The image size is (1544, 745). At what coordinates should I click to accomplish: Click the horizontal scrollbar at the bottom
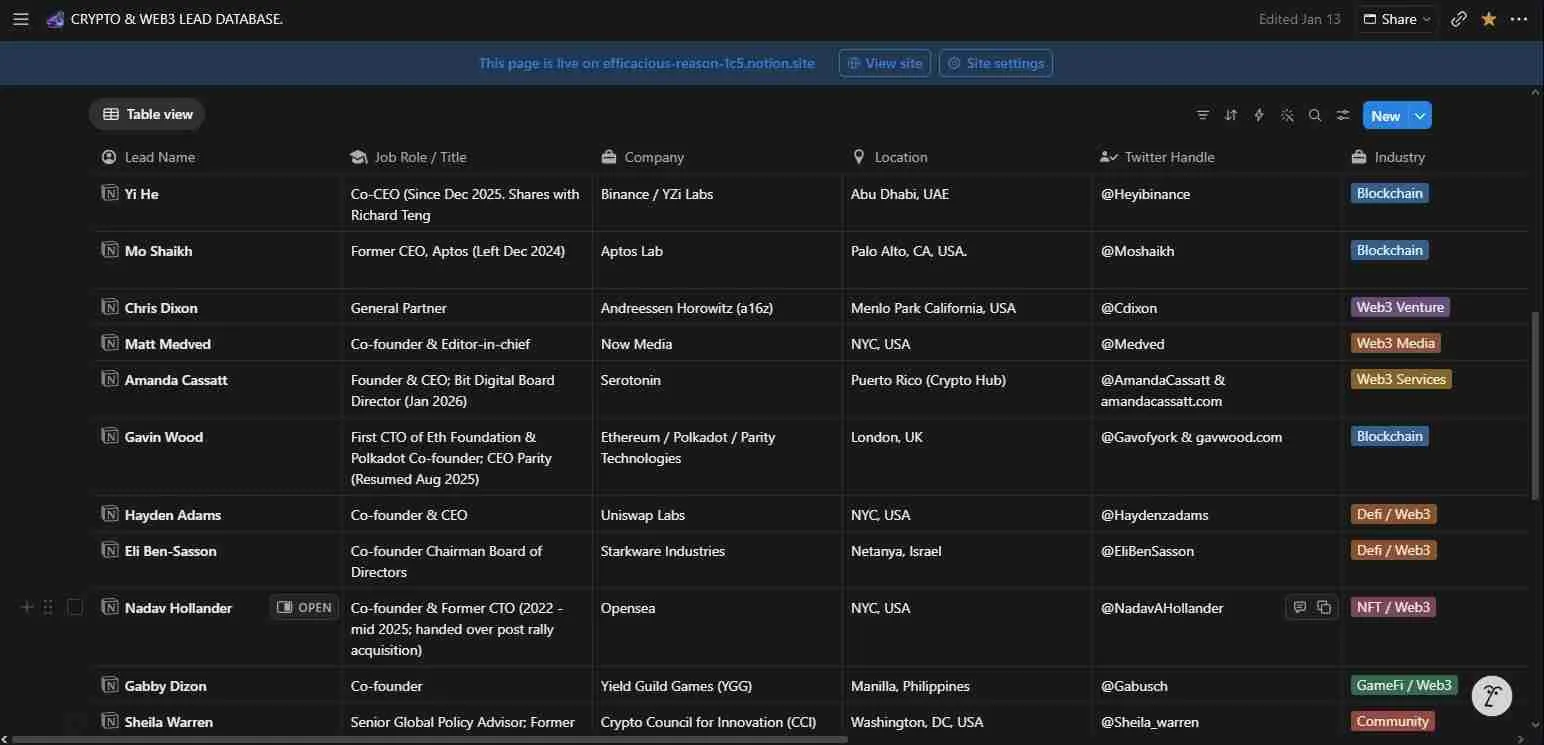430,739
